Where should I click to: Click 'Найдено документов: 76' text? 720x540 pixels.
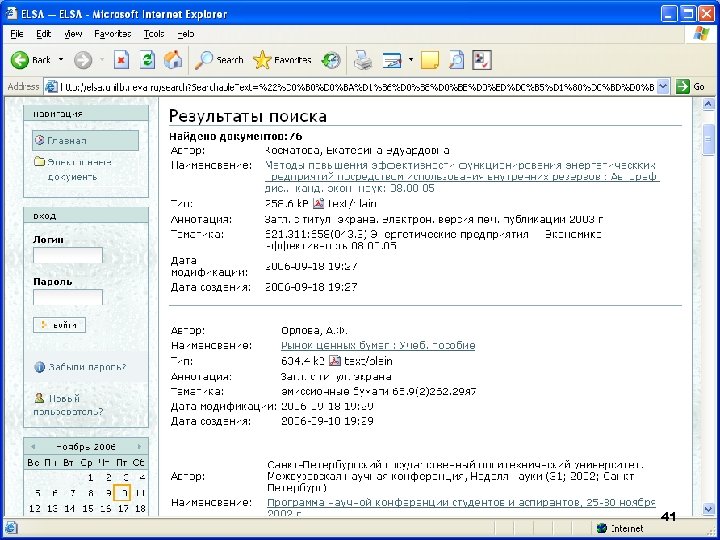tap(236, 136)
